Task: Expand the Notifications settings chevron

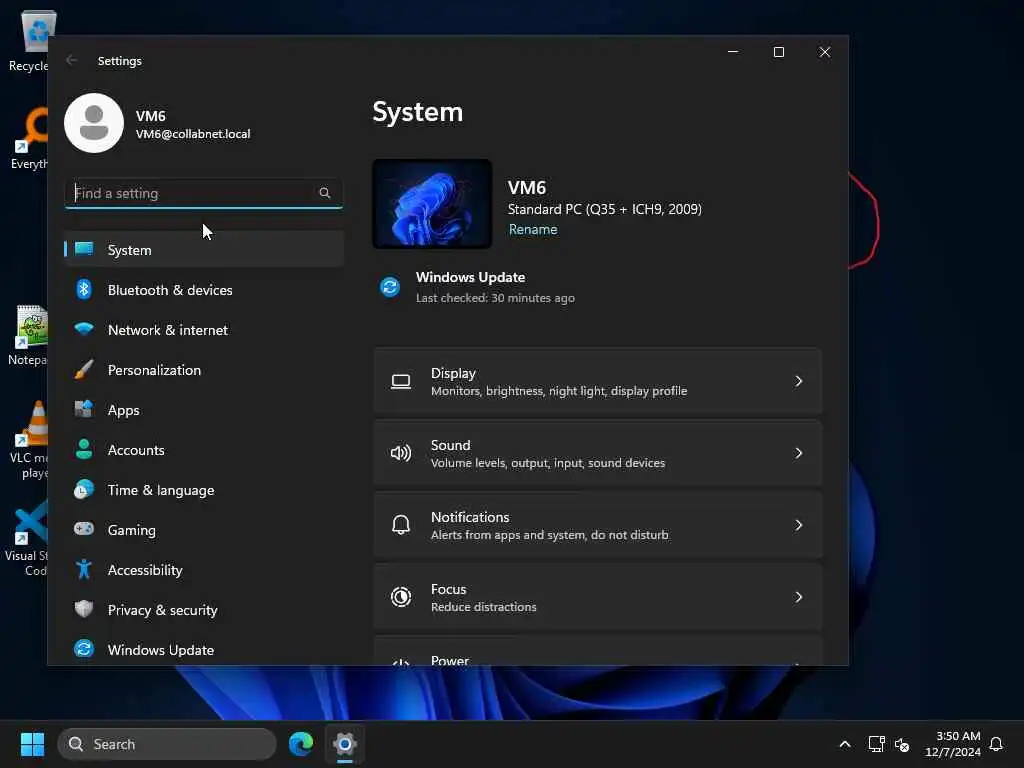Action: (x=798, y=525)
